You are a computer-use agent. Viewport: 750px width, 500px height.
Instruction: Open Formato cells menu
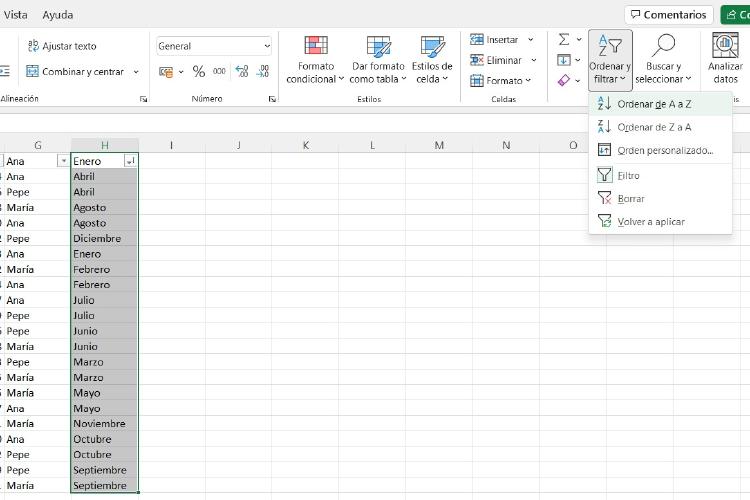[501, 80]
